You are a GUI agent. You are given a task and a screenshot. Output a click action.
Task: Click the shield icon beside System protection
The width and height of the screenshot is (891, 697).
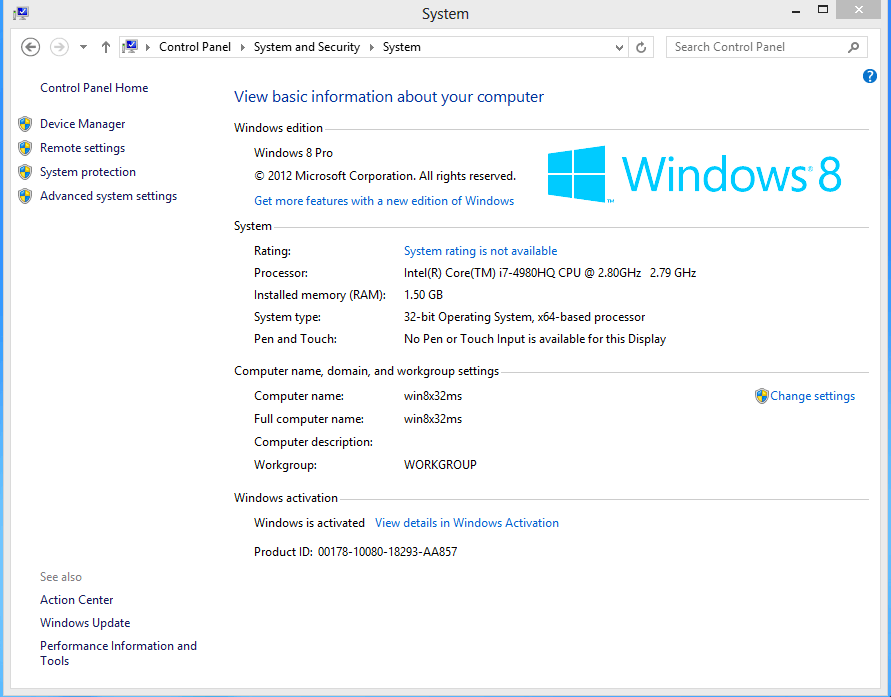(x=25, y=172)
